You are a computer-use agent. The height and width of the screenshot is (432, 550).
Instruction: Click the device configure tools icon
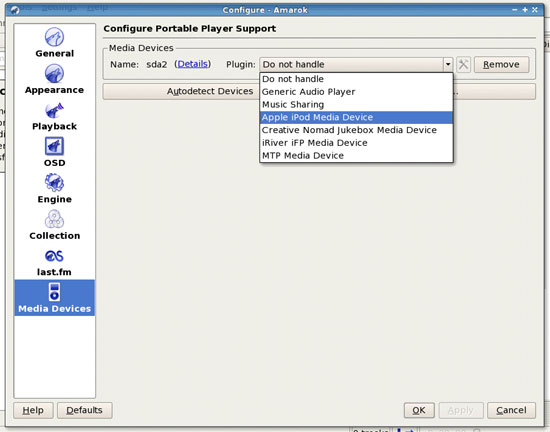(x=463, y=65)
